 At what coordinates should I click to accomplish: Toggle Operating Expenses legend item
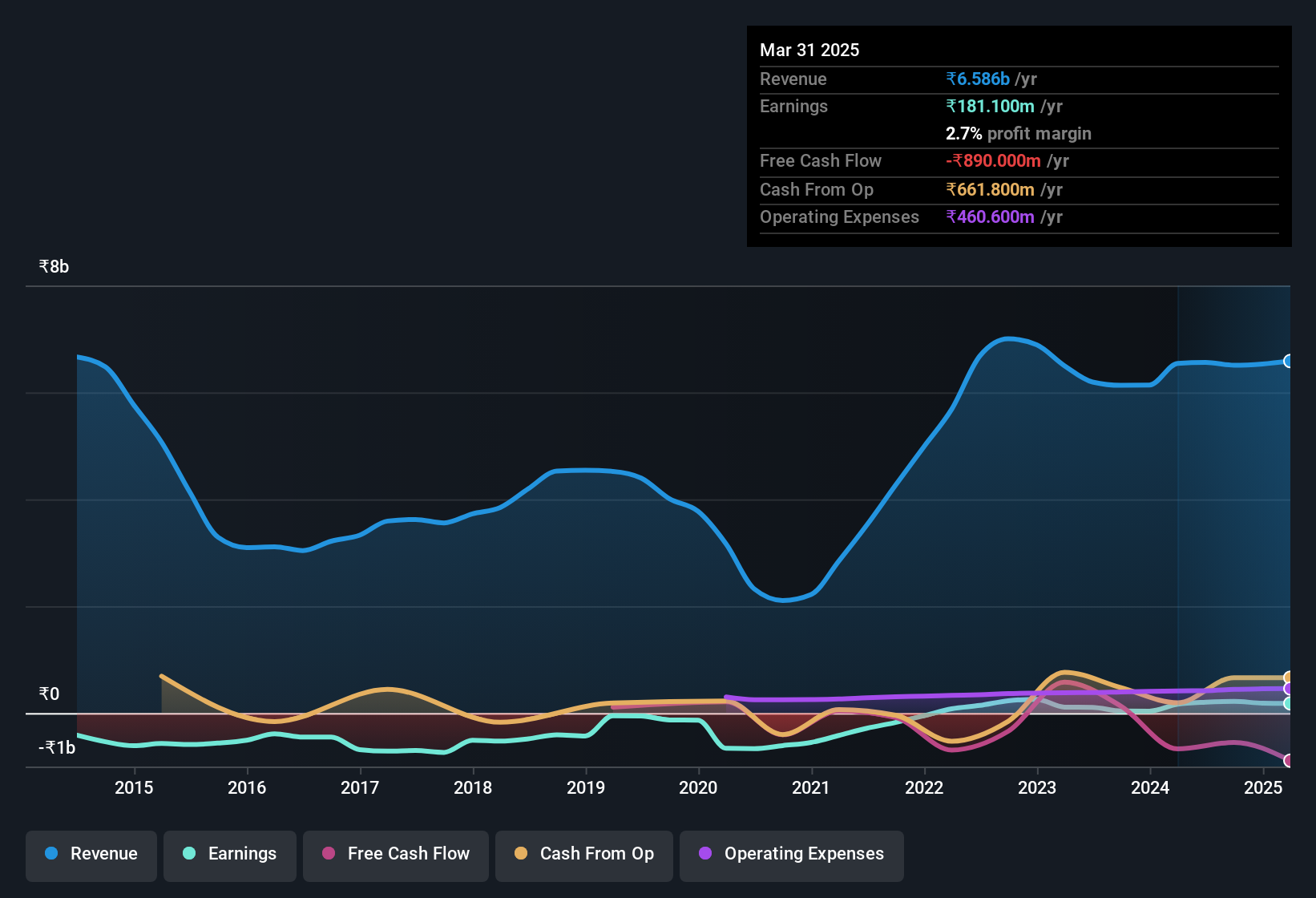point(792,854)
